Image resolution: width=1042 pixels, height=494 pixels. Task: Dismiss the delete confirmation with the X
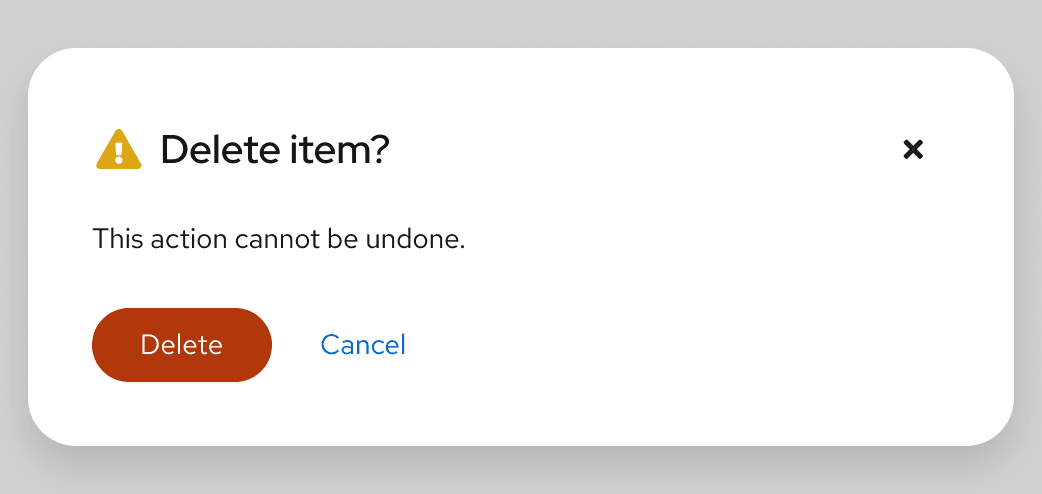click(x=912, y=150)
